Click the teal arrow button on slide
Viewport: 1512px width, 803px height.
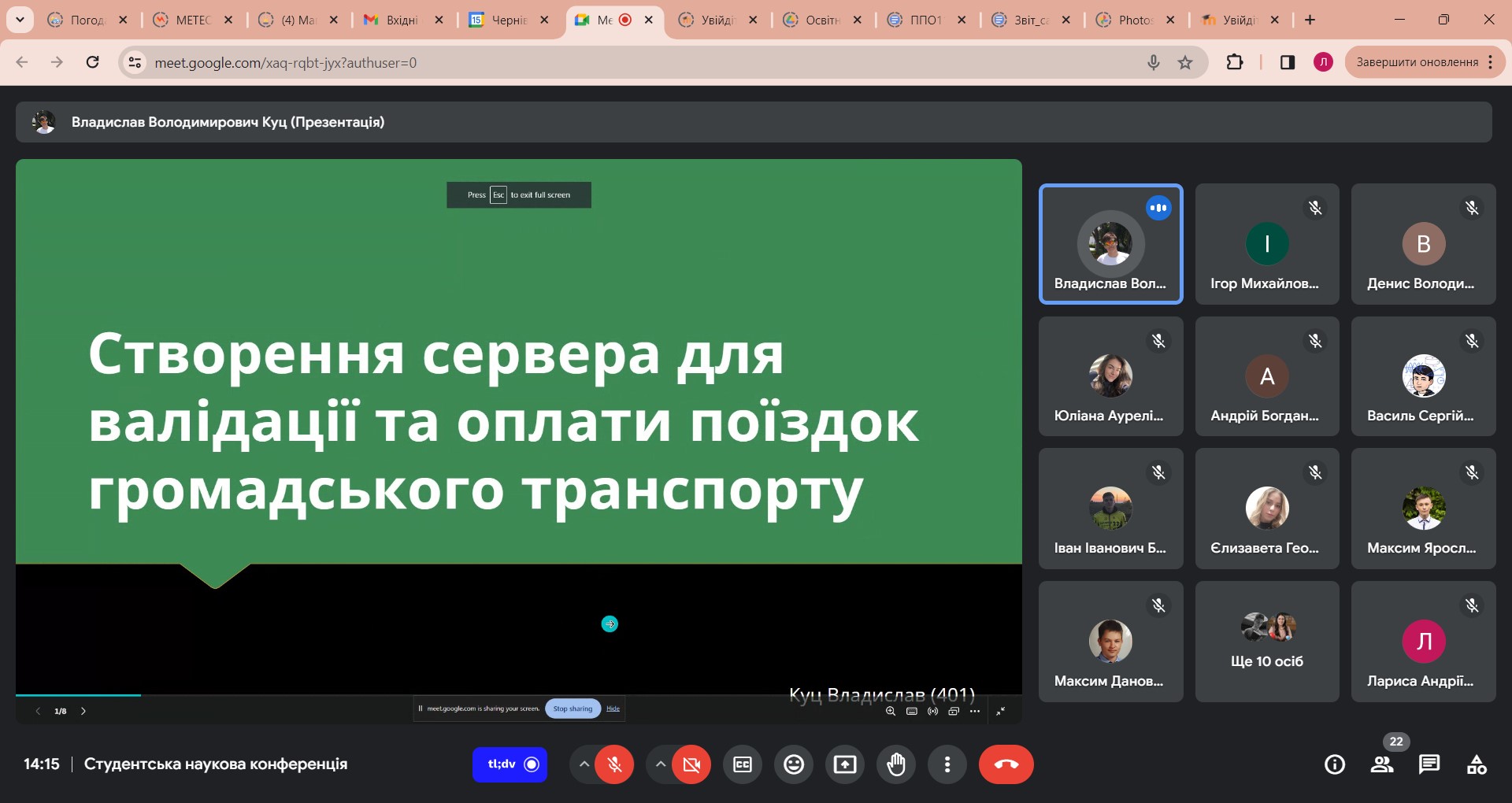point(610,624)
